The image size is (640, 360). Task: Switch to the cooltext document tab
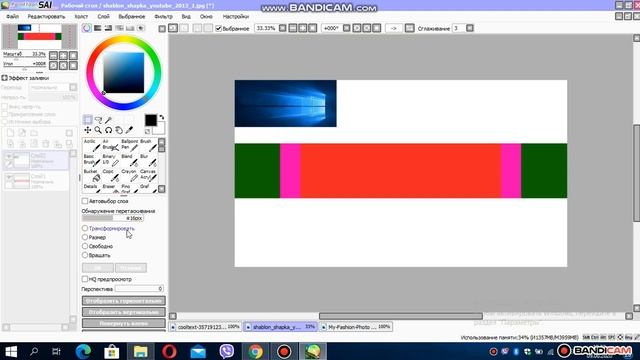pos(205,327)
